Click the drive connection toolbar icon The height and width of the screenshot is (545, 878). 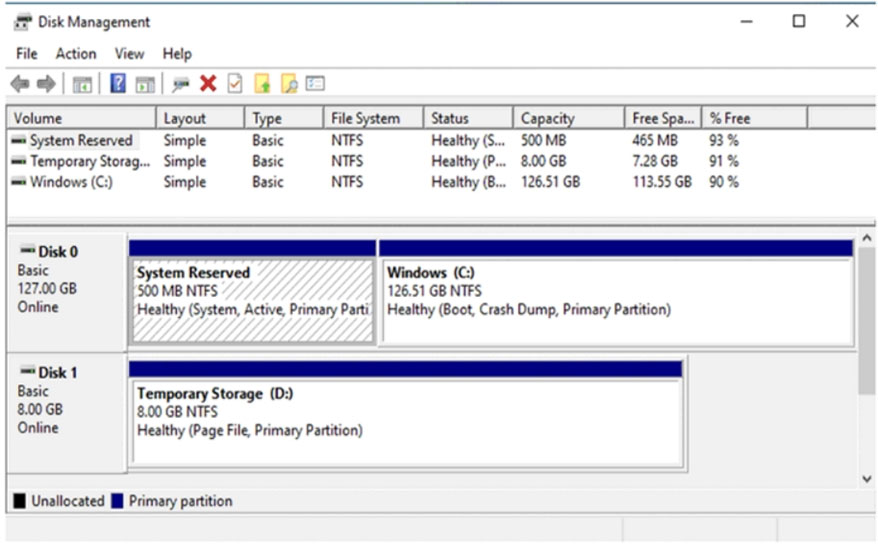(x=181, y=85)
